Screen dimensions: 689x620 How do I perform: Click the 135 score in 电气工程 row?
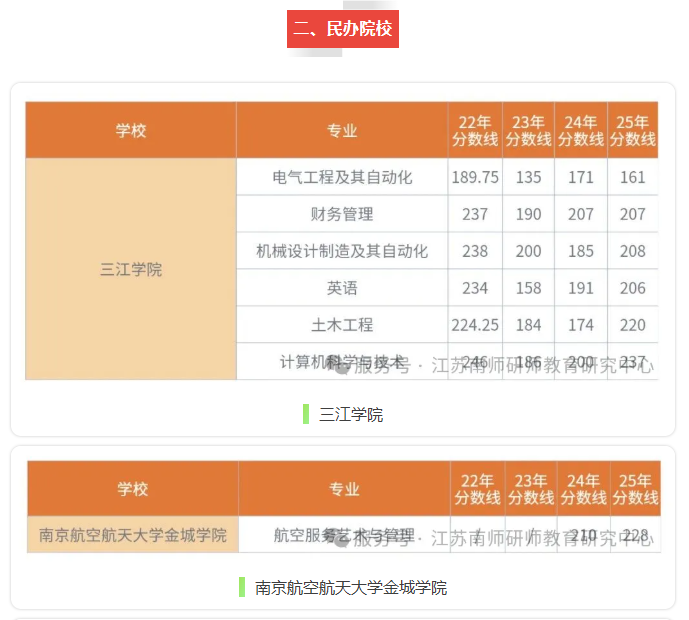click(529, 177)
